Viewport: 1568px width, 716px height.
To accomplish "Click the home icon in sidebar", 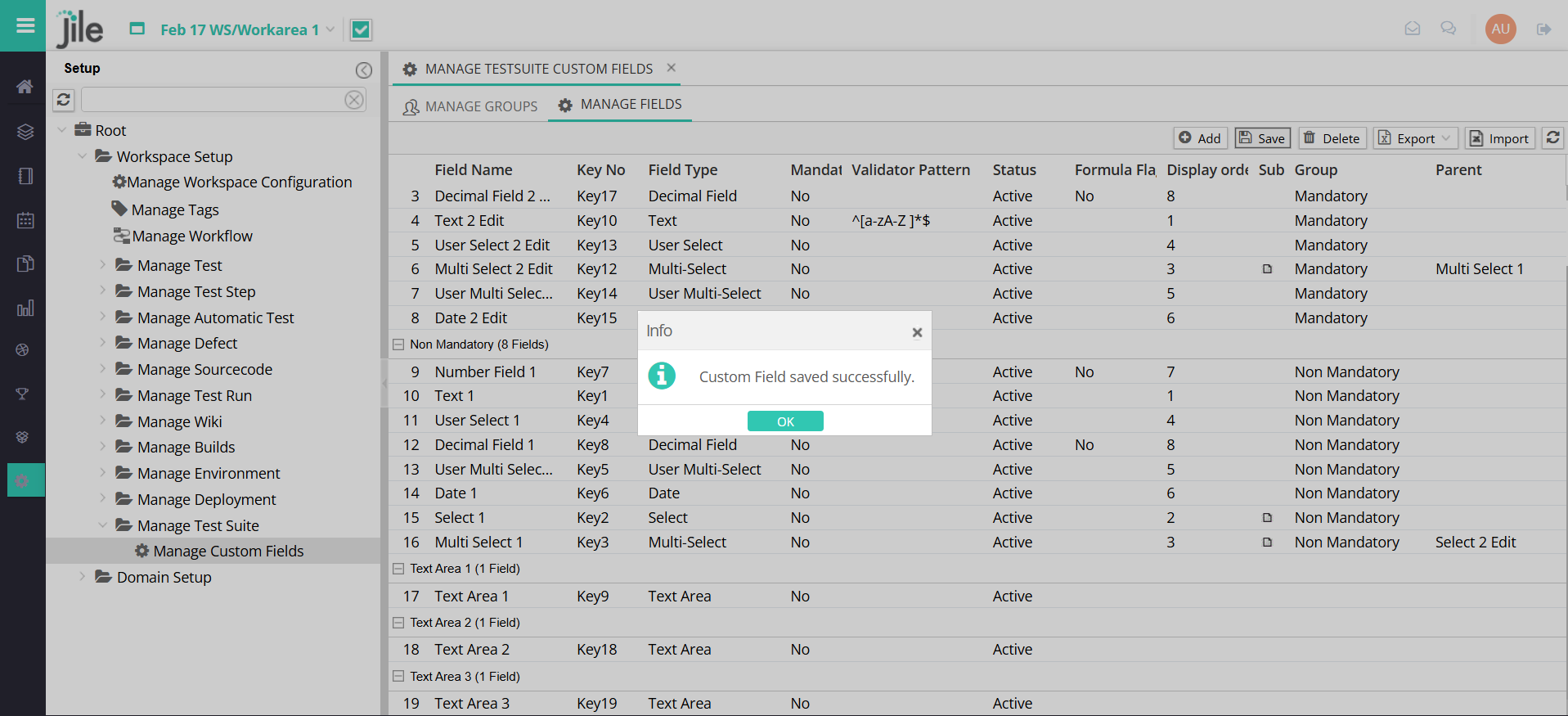I will coord(25,87).
